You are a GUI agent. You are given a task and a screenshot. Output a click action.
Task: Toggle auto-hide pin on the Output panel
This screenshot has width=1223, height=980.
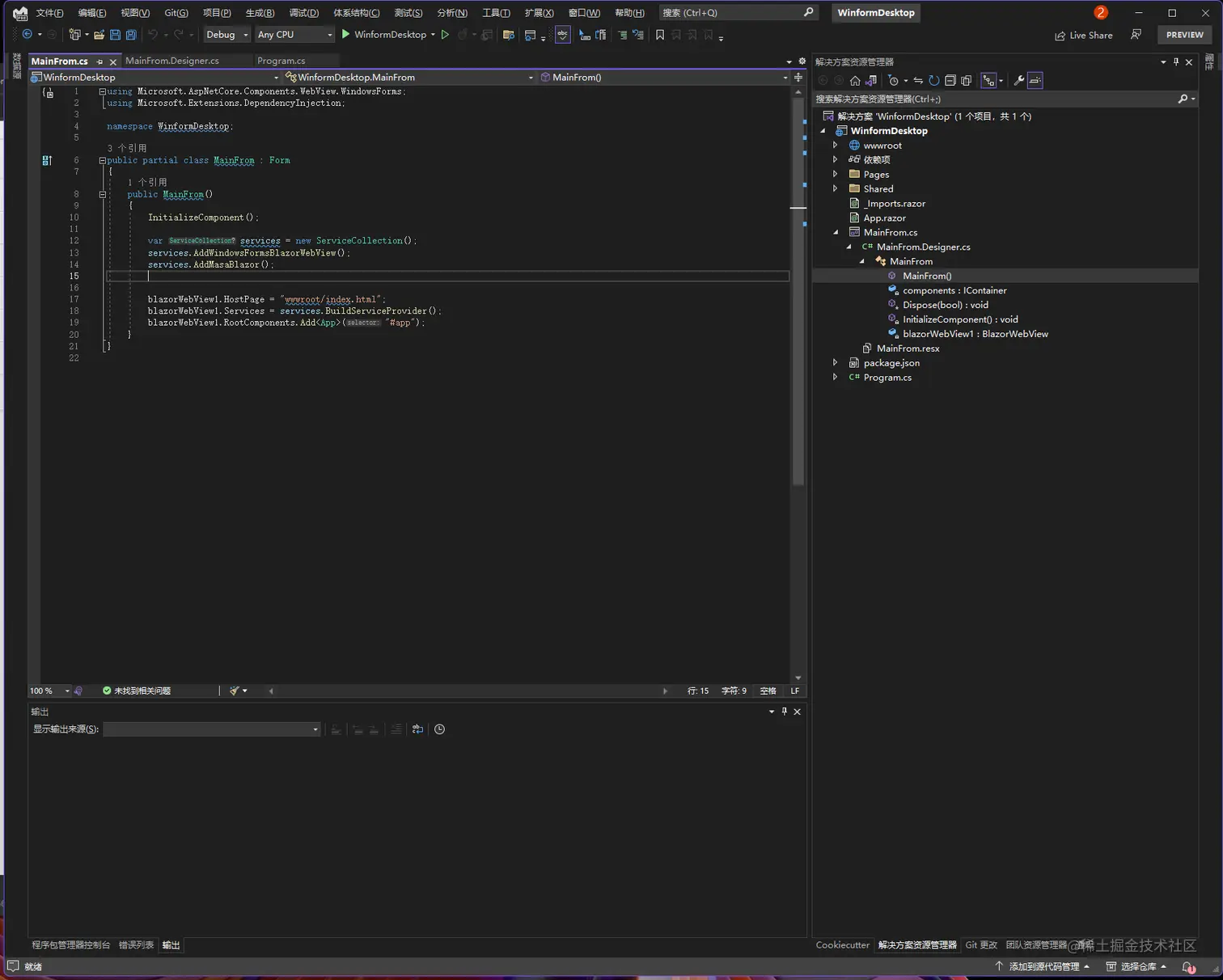click(x=784, y=712)
